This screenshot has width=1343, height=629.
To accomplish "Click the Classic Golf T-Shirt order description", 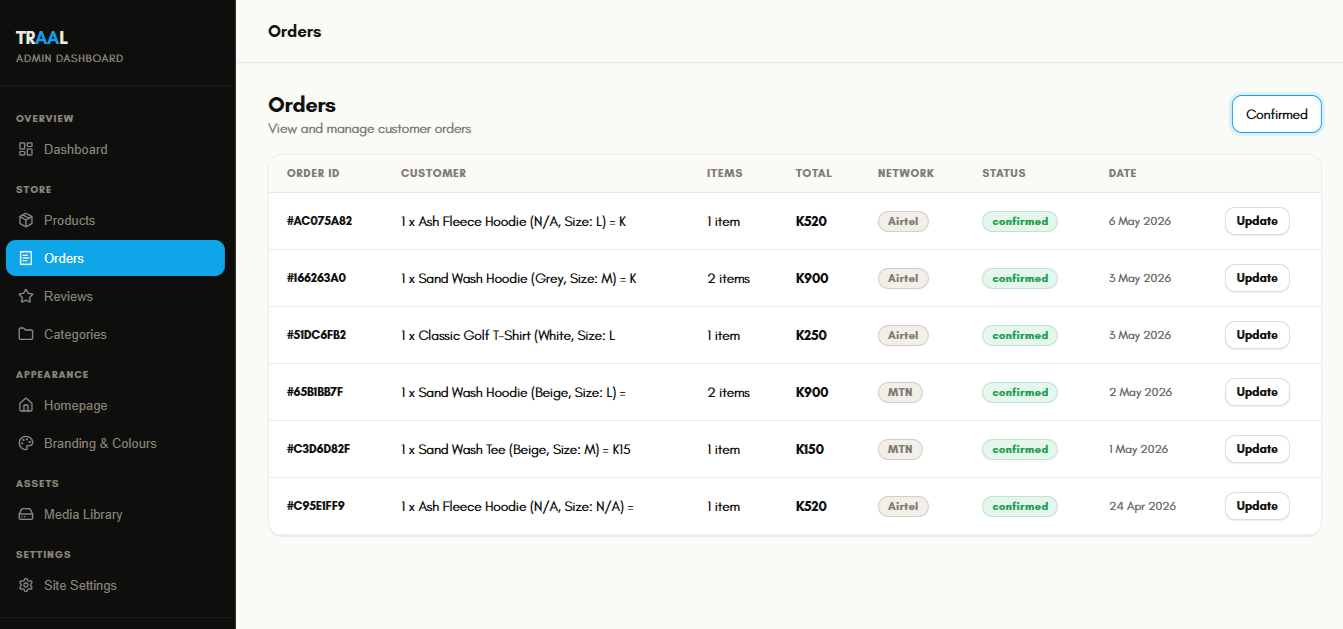I will click(508, 335).
